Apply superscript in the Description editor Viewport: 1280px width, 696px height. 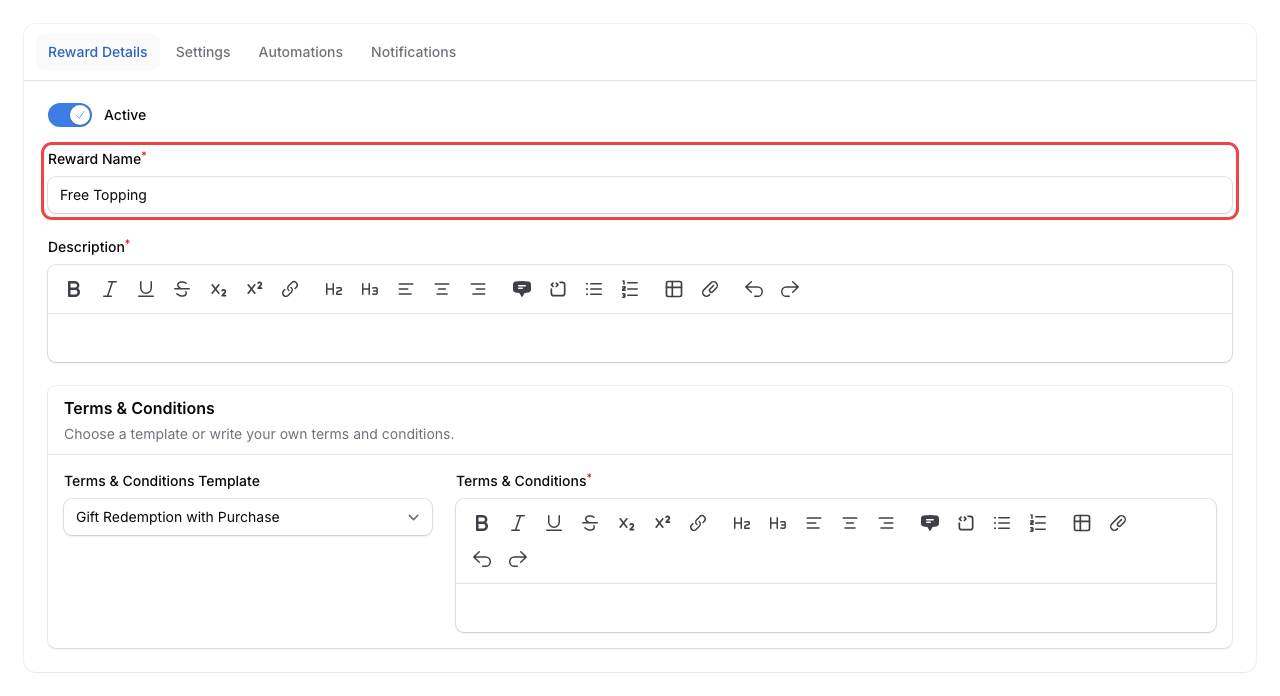(x=253, y=288)
